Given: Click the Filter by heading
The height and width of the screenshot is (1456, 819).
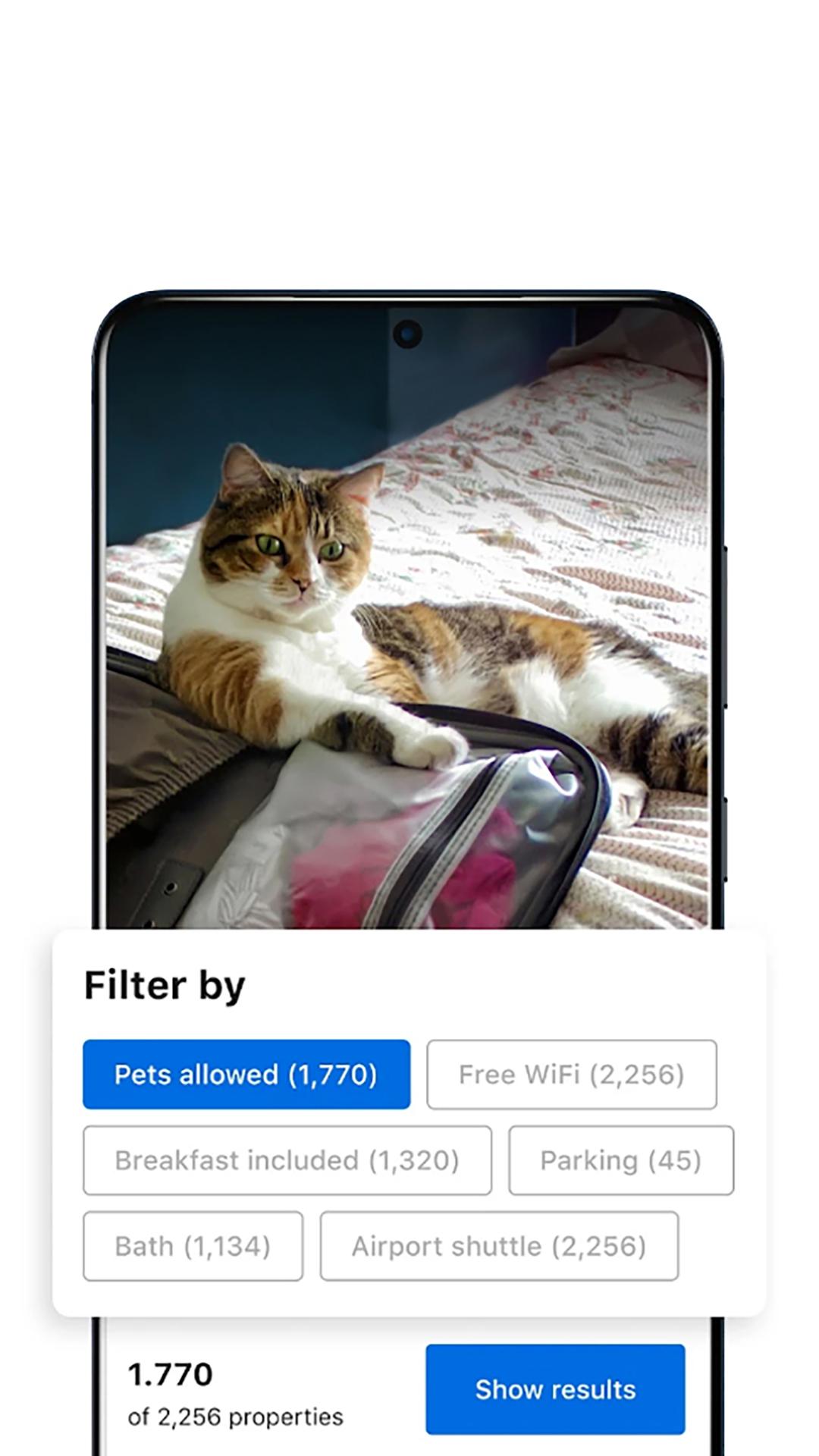Looking at the screenshot, I should (x=165, y=985).
